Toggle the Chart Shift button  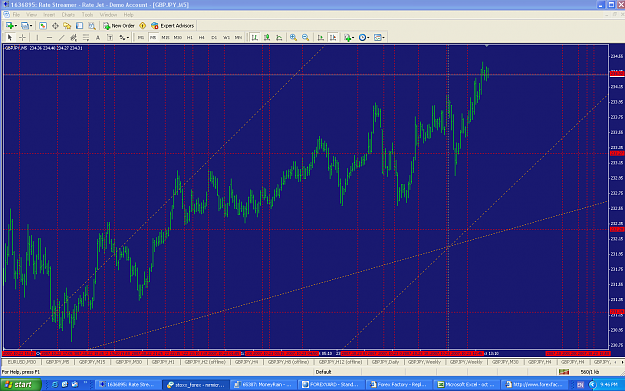tap(333, 37)
